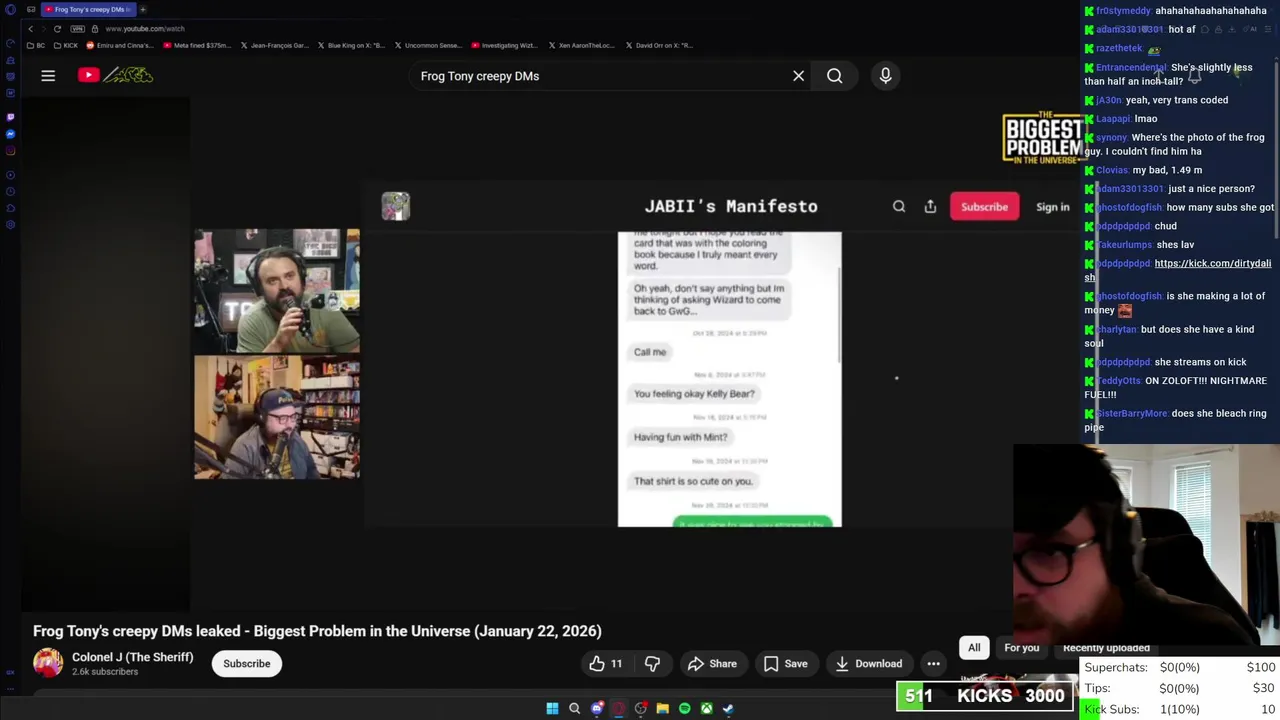The height and width of the screenshot is (720, 1280).
Task: Open the Blue King on X bookmark
Action: pyautogui.click(x=351, y=45)
